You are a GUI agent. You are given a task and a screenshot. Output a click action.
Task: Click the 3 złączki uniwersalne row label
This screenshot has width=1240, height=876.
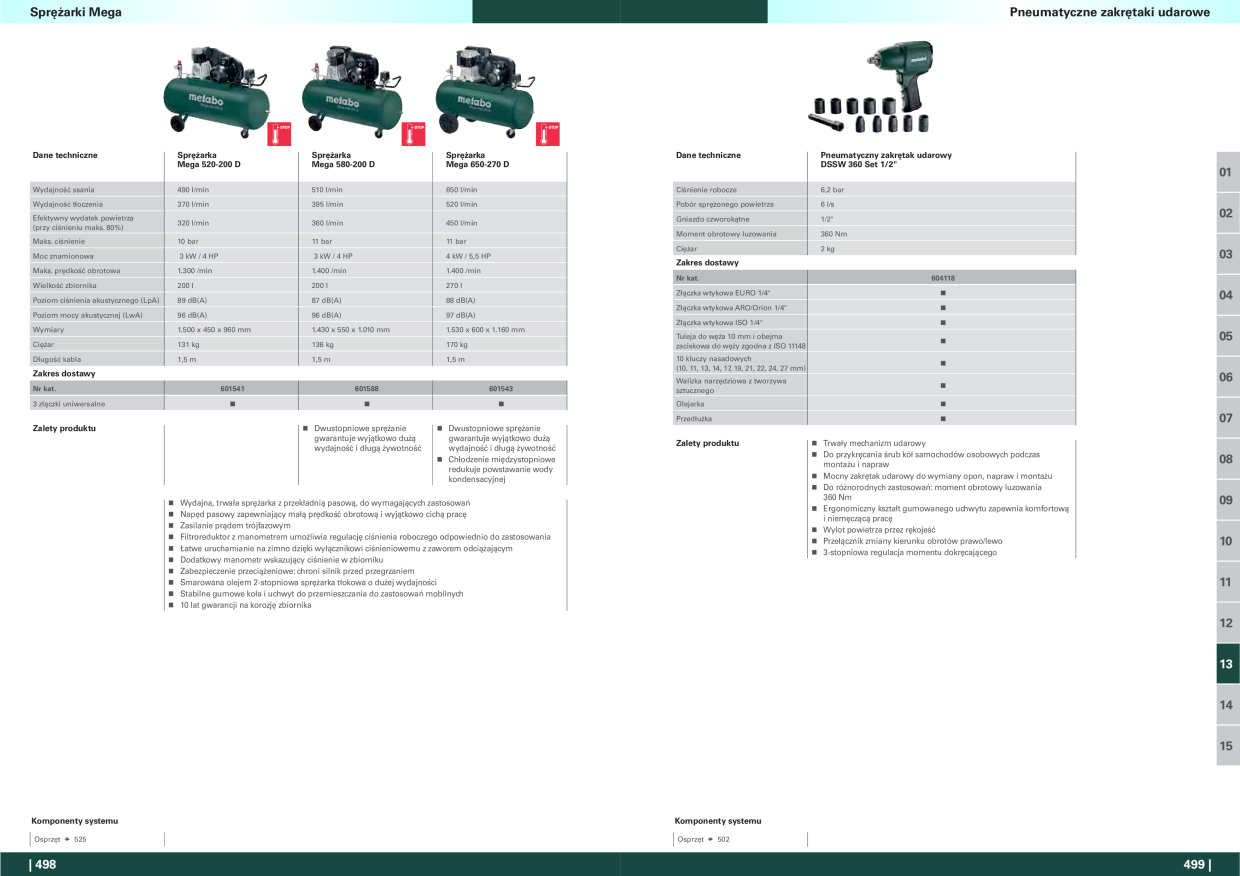(68, 404)
